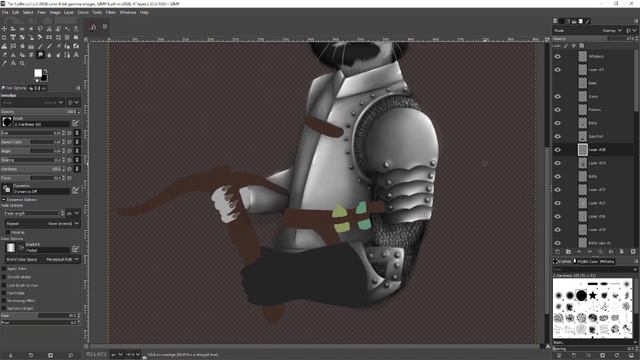Select the Layer #24 row
The image size is (640, 360).
click(x=594, y=163)
